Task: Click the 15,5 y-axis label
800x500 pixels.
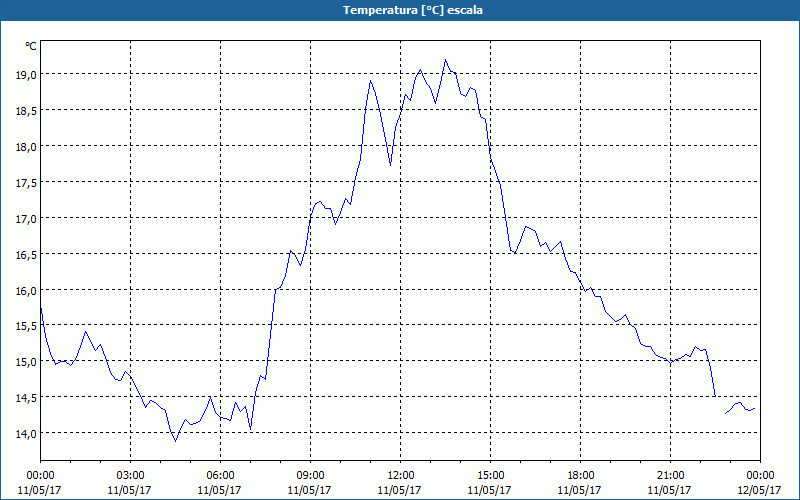Action: click(27, 326)
